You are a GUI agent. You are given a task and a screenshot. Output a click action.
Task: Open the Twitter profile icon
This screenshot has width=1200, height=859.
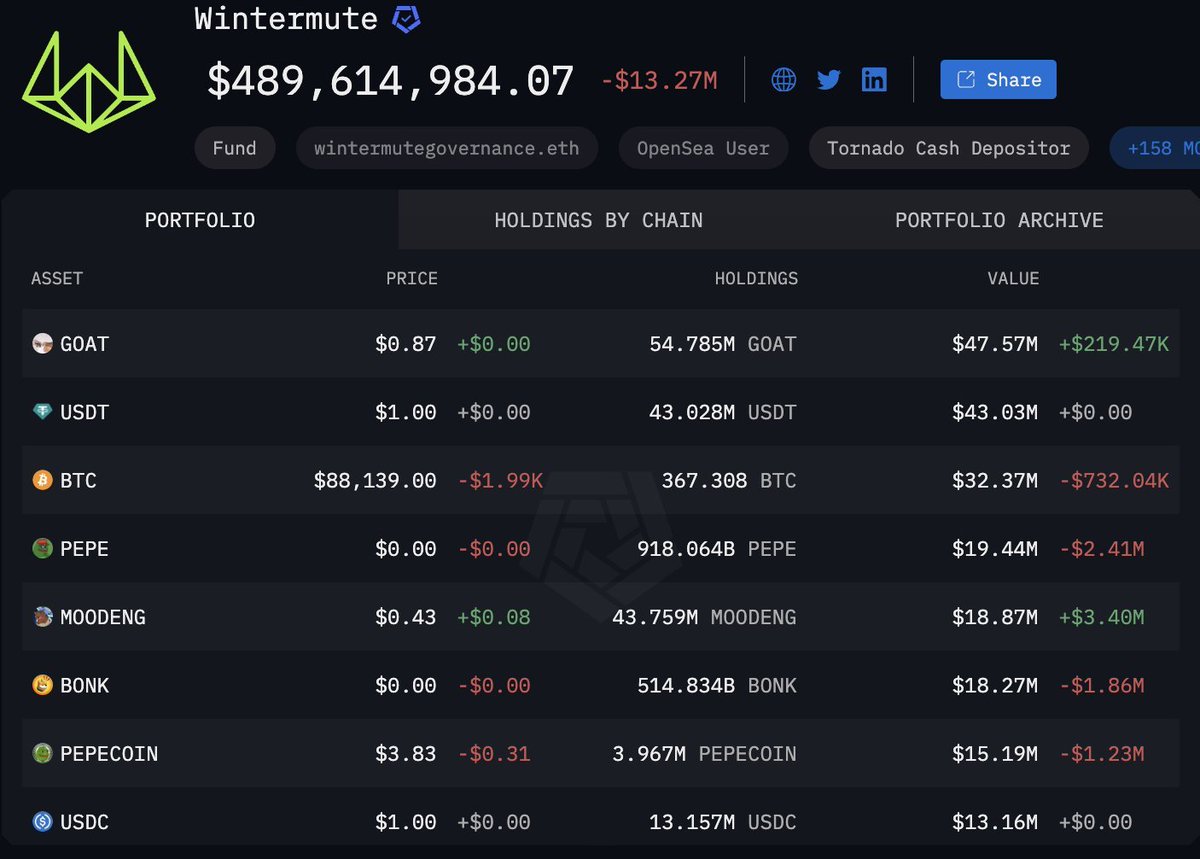(829, 80)
